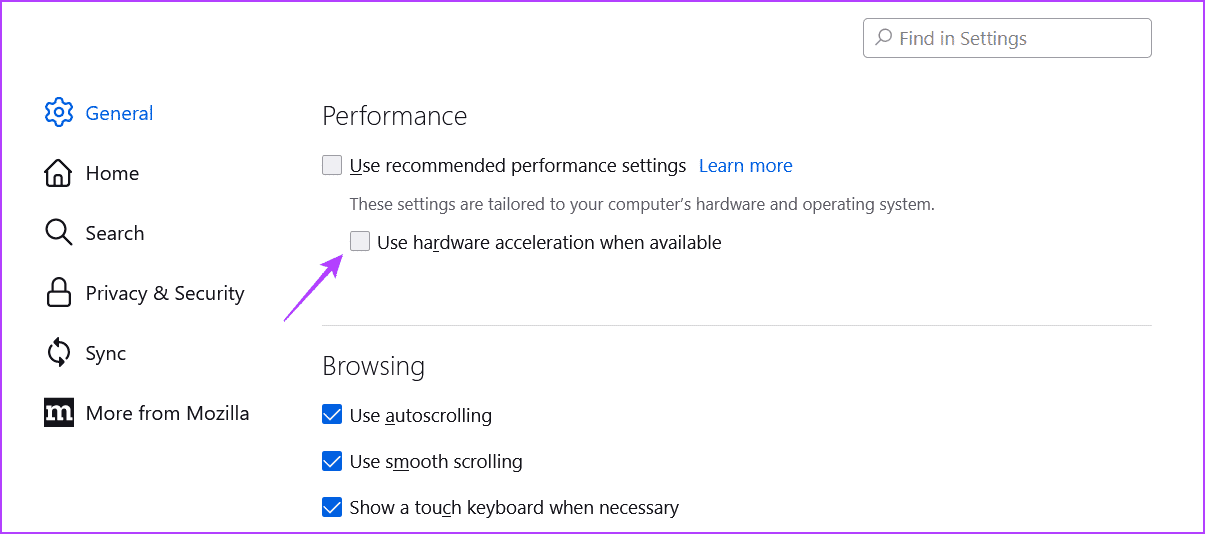Click the magnifier icon in Find in Settings
1205x534 pixels.
[883, 38]
